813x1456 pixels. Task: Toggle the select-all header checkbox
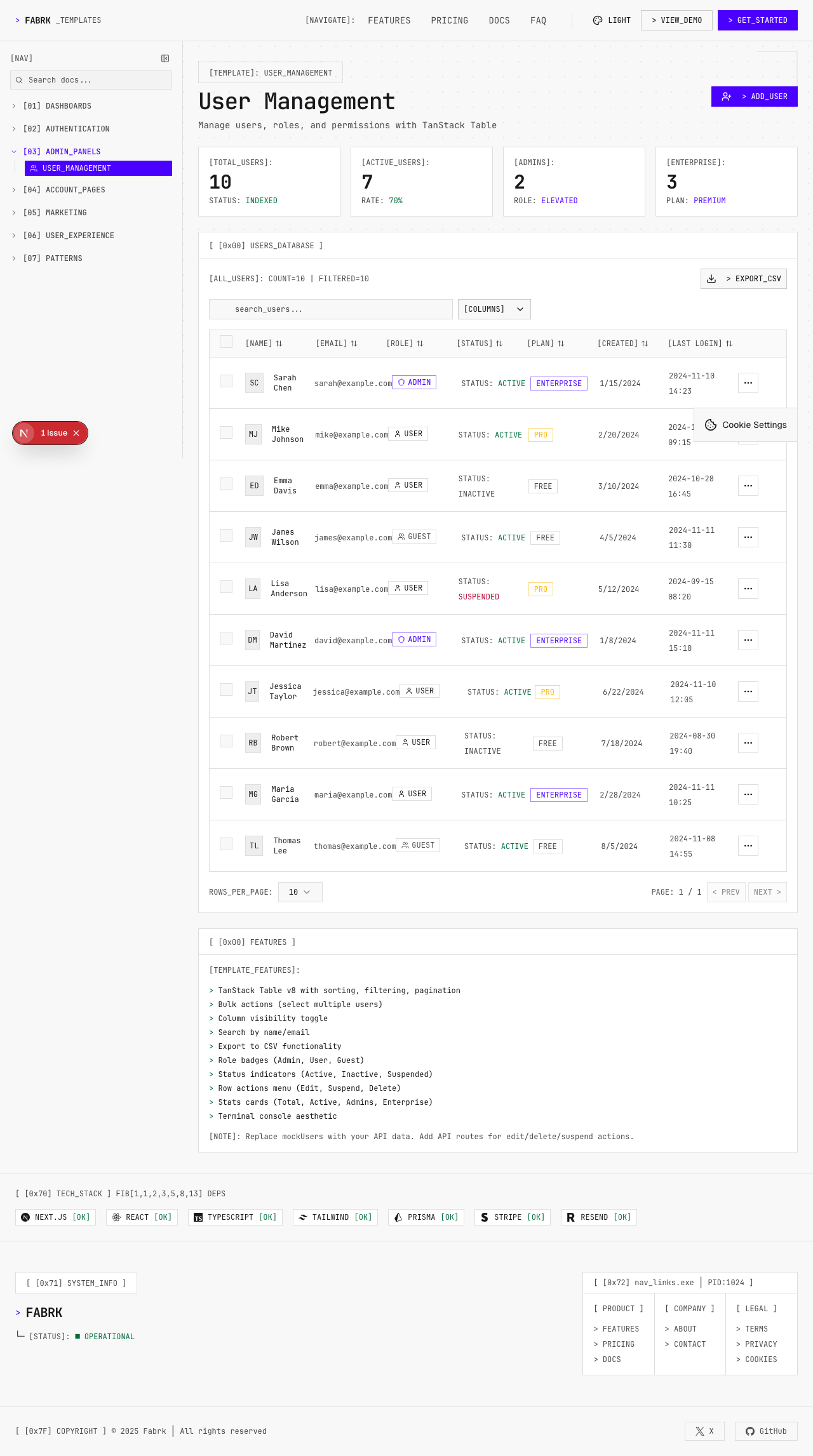click(x=226, y=342)
